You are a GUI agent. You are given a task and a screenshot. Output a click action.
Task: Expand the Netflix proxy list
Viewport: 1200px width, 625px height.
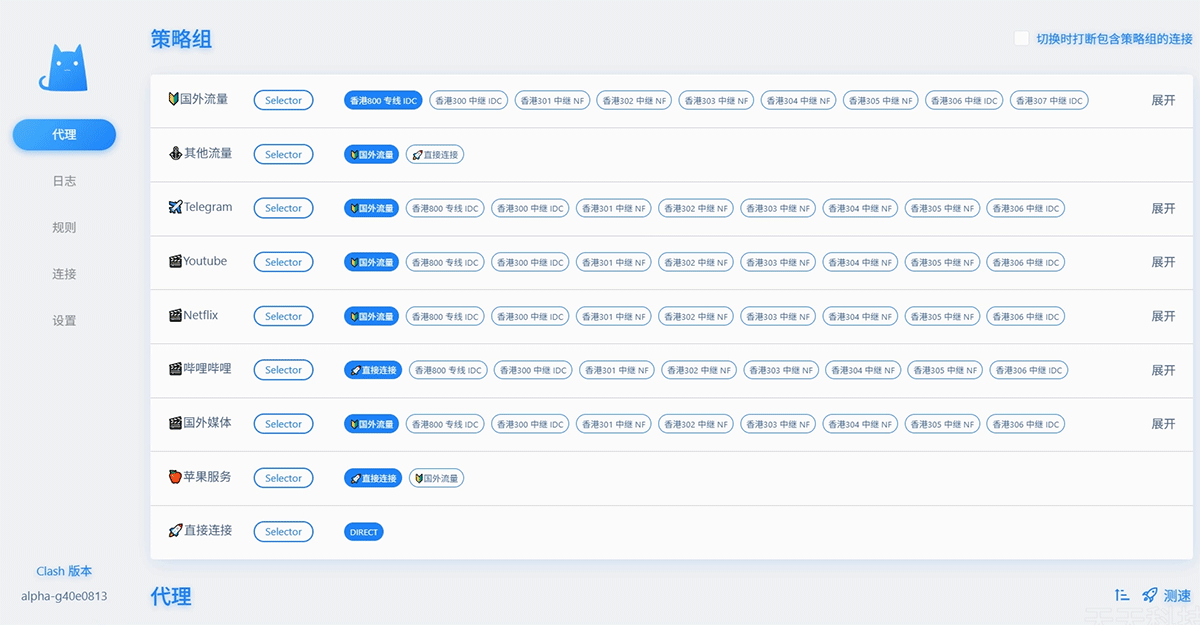coord(1162,317)
